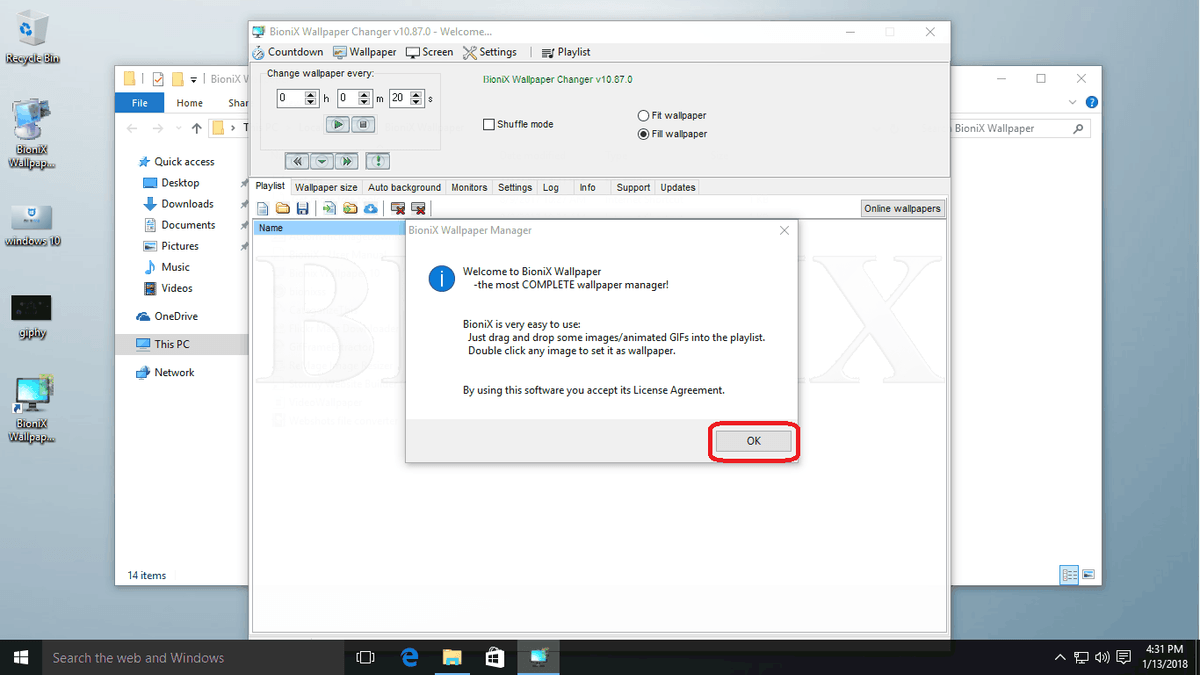Viewport: 1200px width, 675px height.
Task: Switch to the Monitors tab
Action: (x=469, y=187)
